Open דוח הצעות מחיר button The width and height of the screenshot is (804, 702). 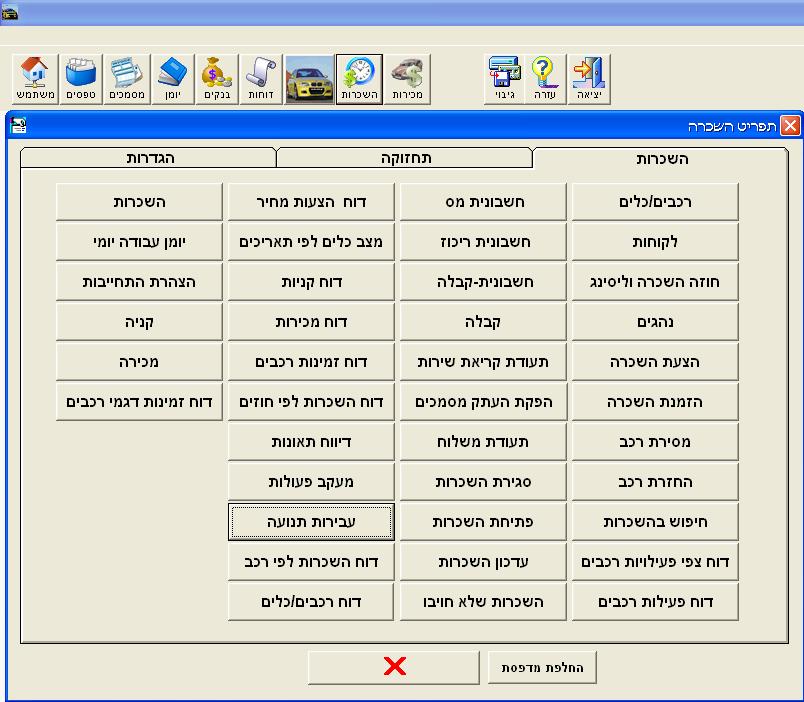(311, 202)
